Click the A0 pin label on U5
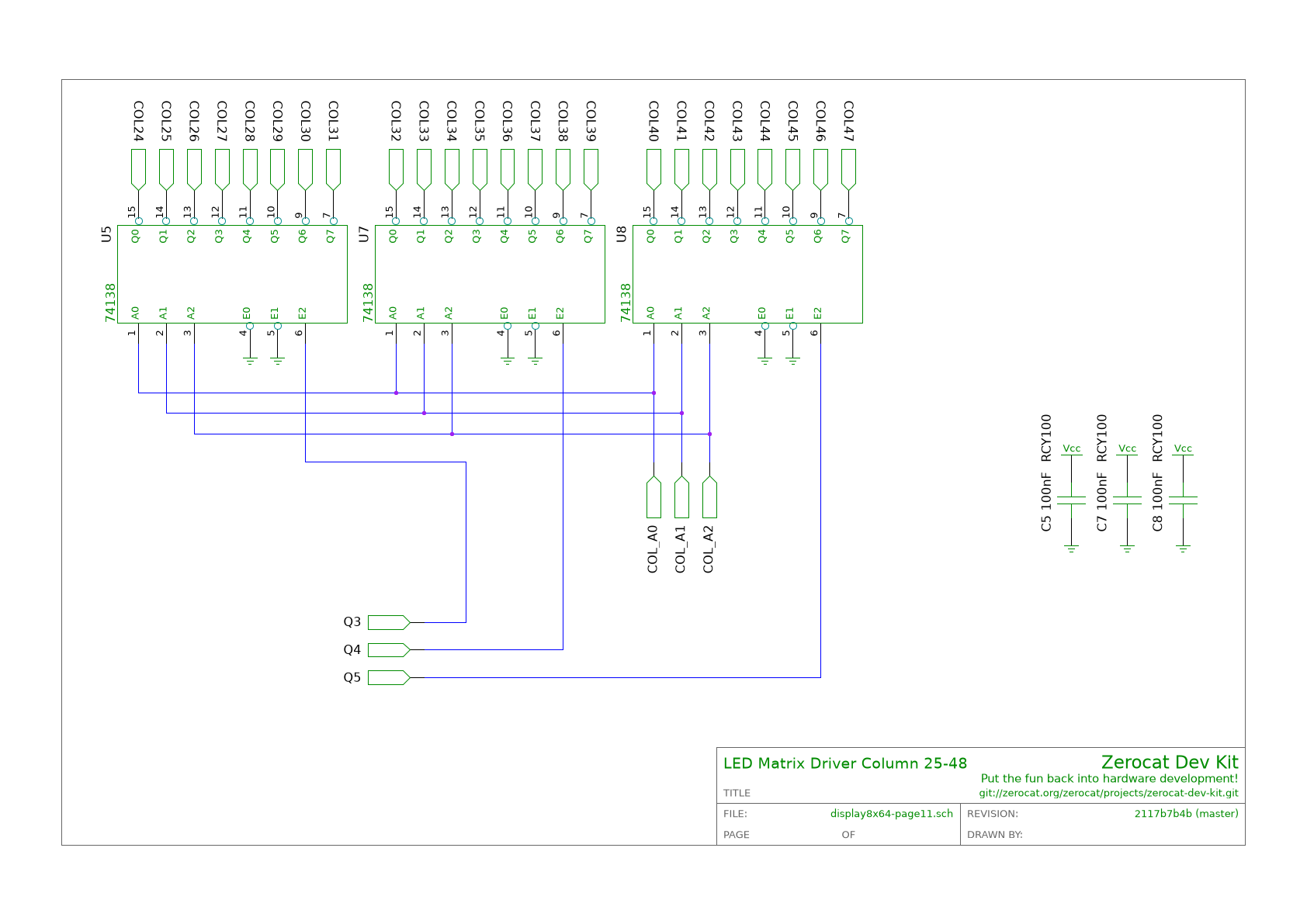Viewport: 1307px width, 924px height. 135,313
